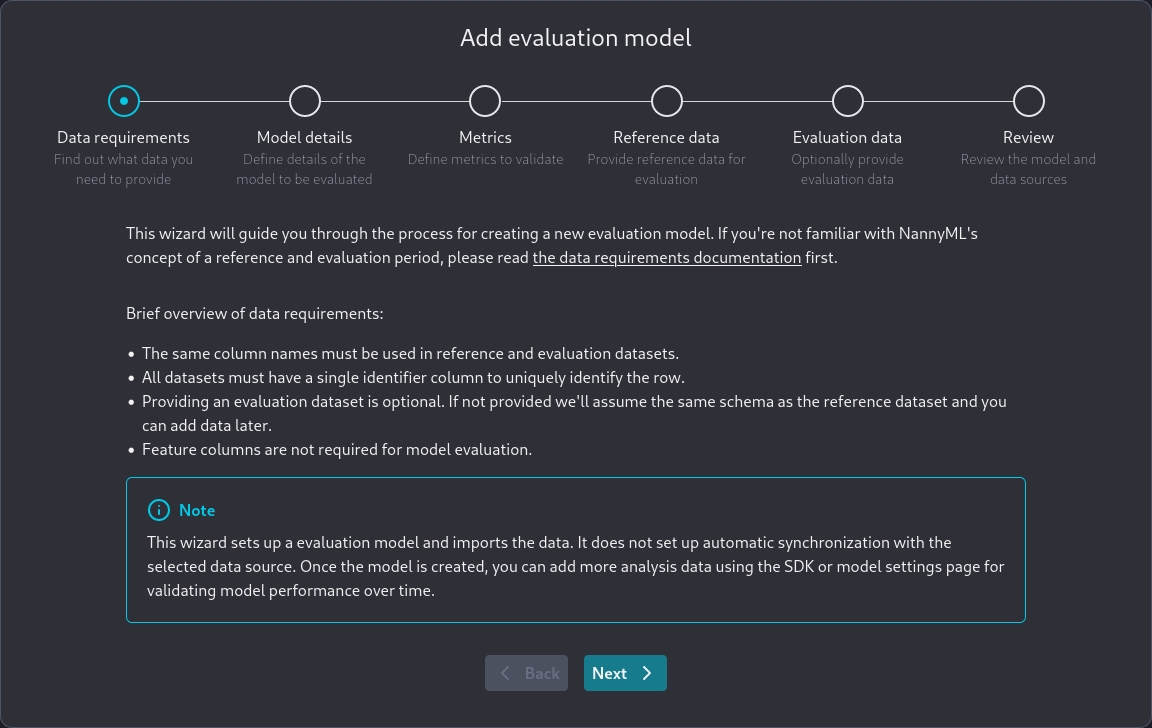1152x728 pixels.
Task: Select the "Reference data" step label
Action: (666, 137)
